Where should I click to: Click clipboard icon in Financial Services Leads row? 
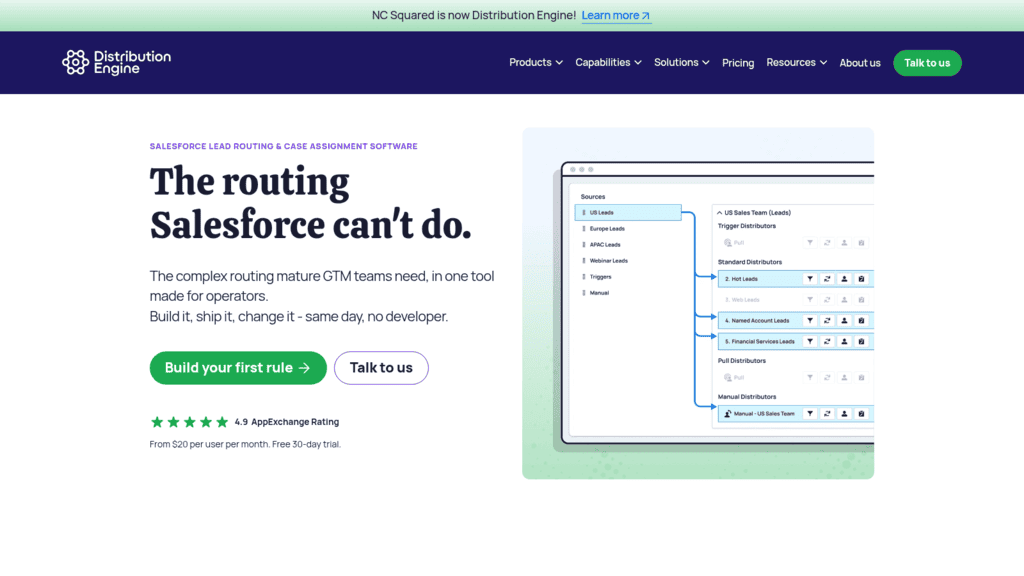(x=861, y=342)
